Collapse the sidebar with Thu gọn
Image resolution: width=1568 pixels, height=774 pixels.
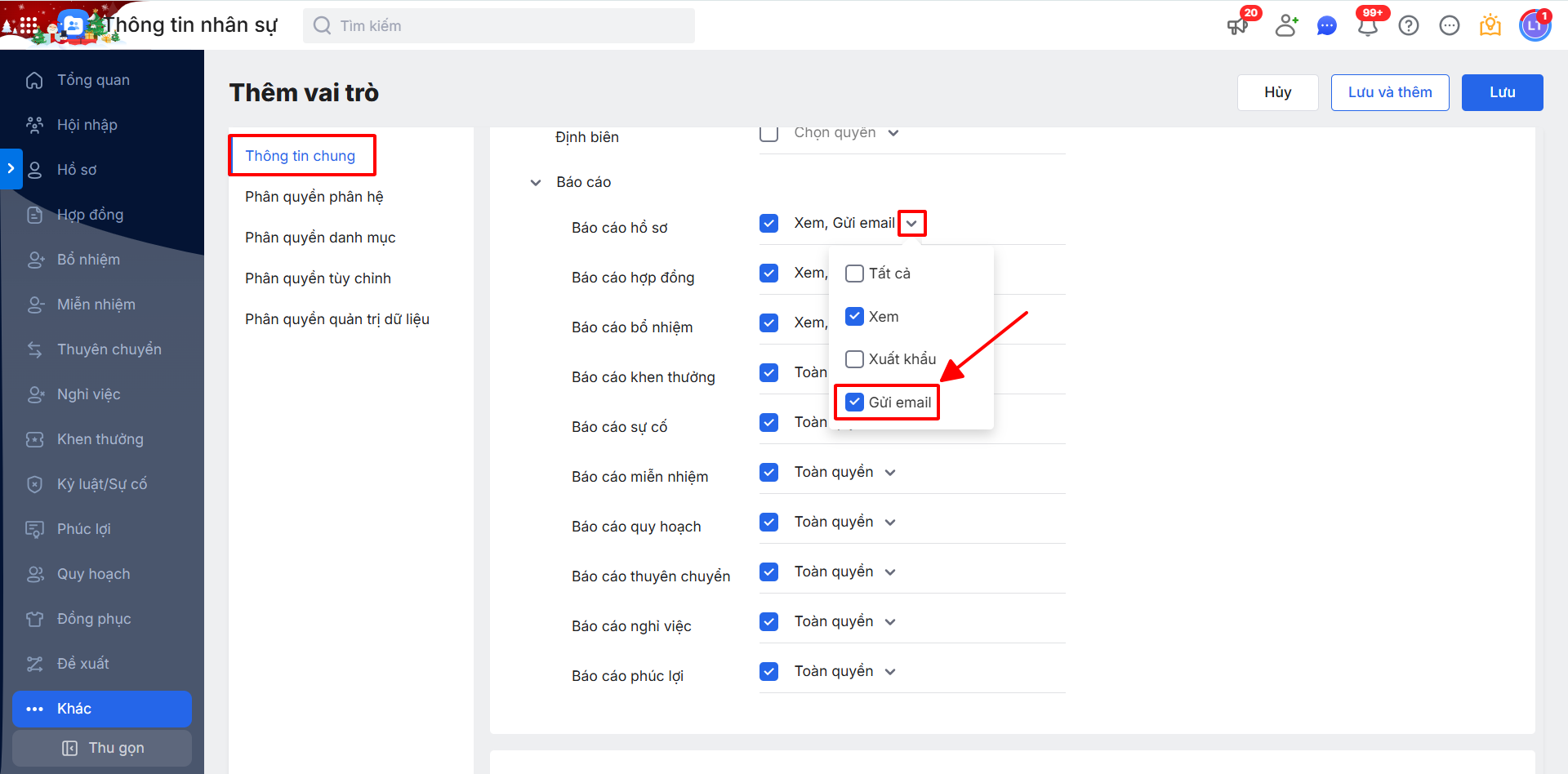(102, 748)
